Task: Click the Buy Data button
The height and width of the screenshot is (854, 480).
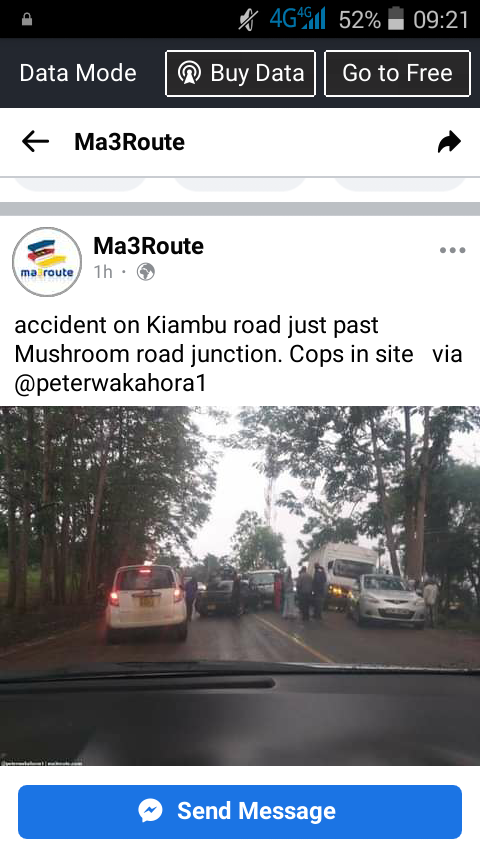Action: (240, 73)
